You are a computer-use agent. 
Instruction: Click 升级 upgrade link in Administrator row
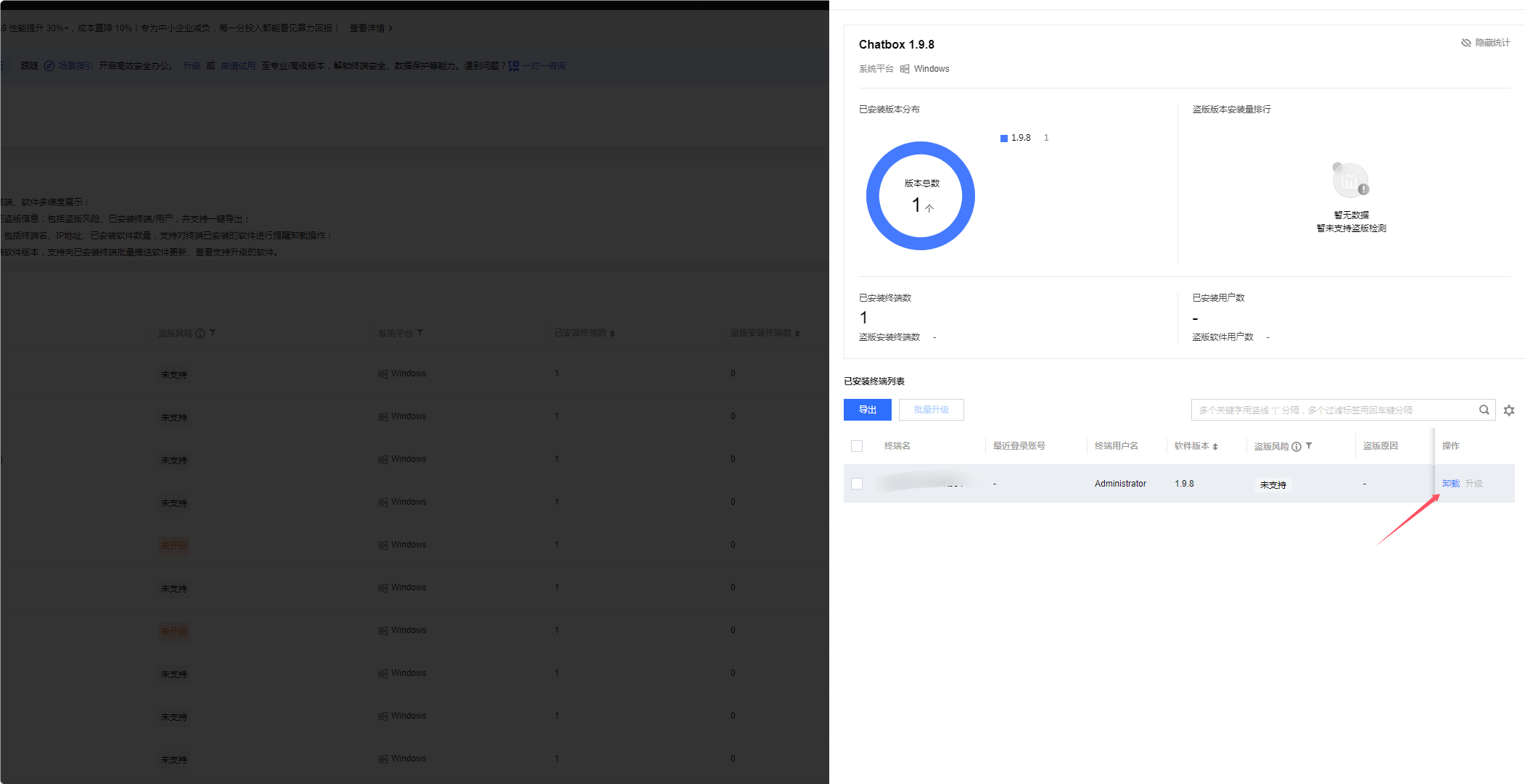pyautogui.click(x=1473, y=484)
